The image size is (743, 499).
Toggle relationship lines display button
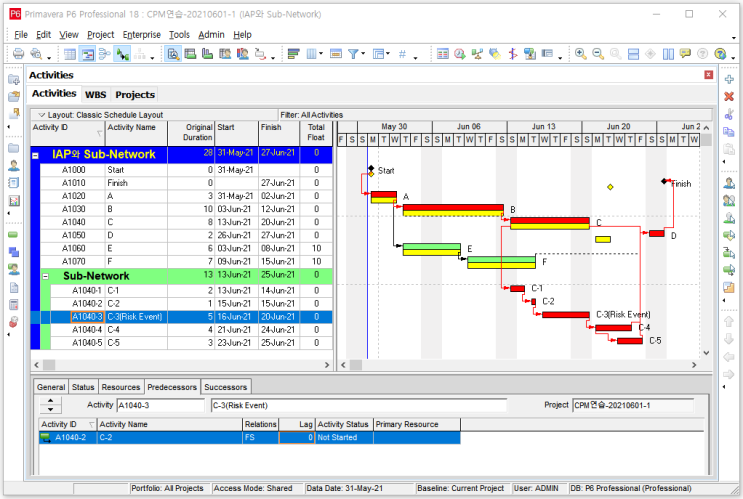tap(123, 54)
